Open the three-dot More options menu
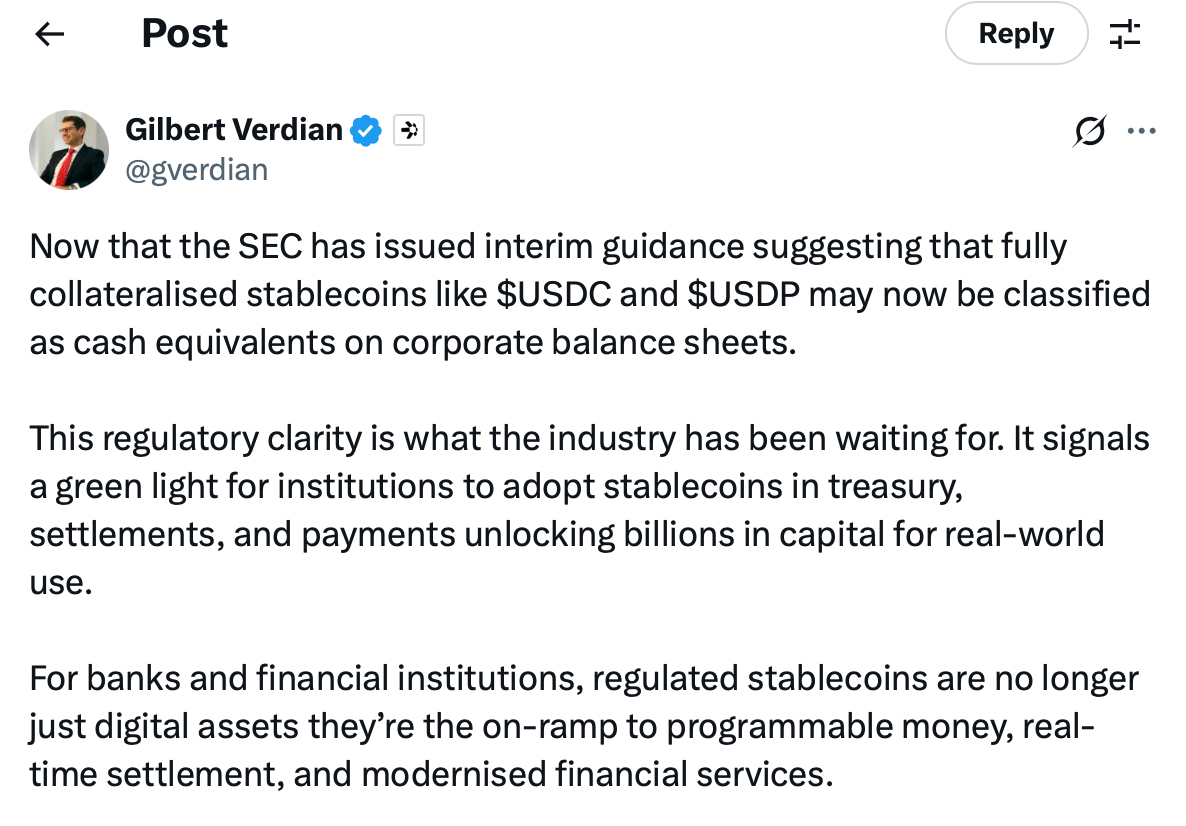The height and width of the screenshot is (826, 1186). [x=1141, y=131]
